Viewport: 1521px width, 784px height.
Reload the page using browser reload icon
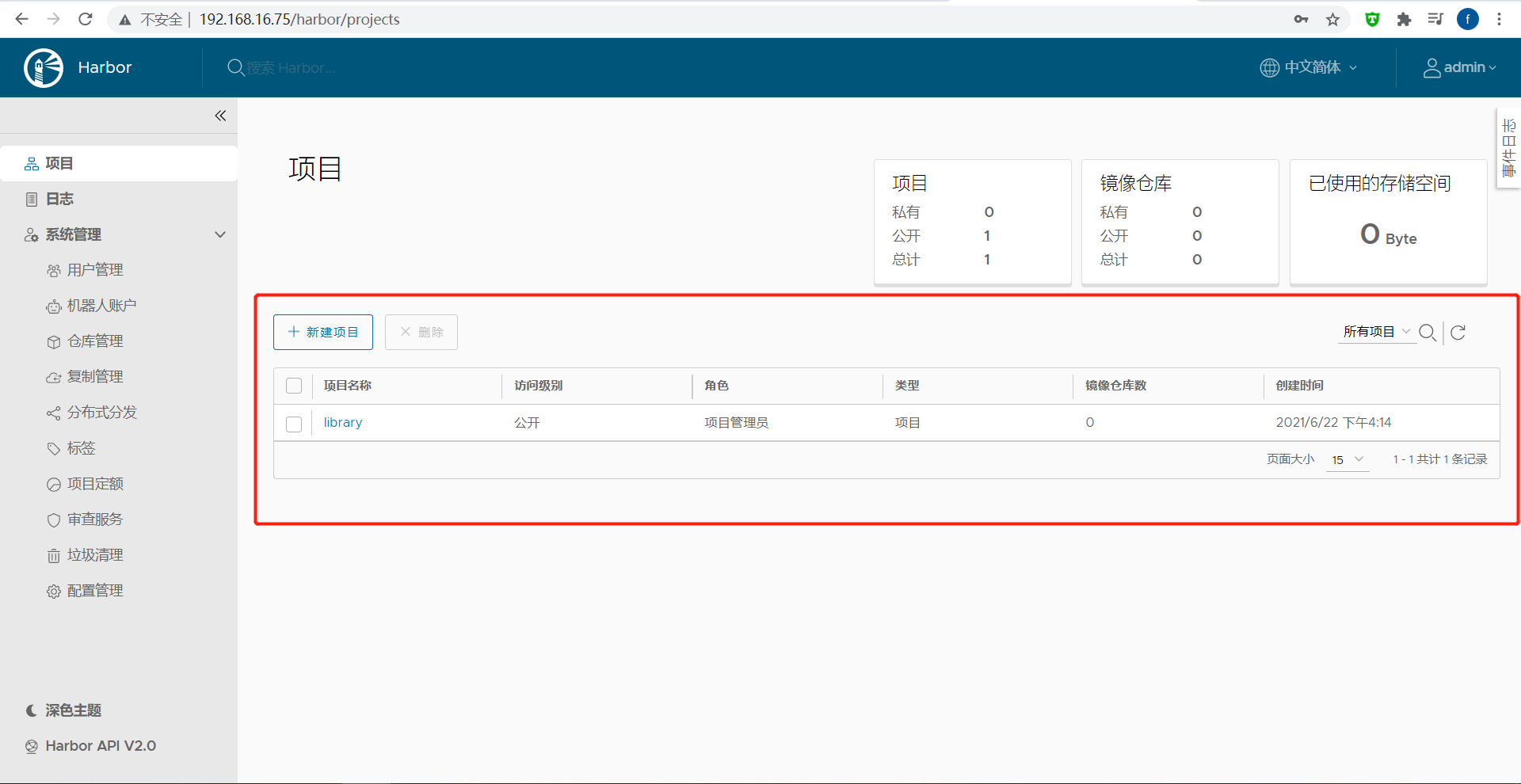coord(86,19)
